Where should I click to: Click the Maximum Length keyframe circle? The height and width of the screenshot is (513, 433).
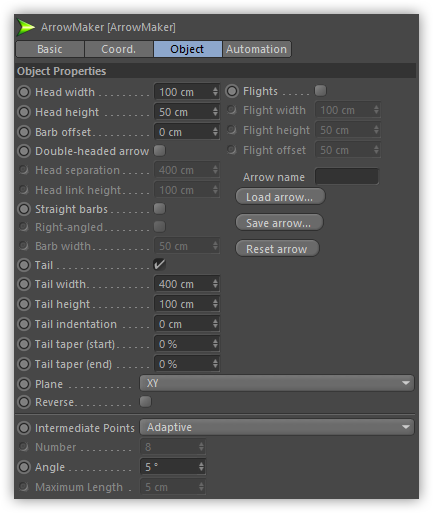23,487
